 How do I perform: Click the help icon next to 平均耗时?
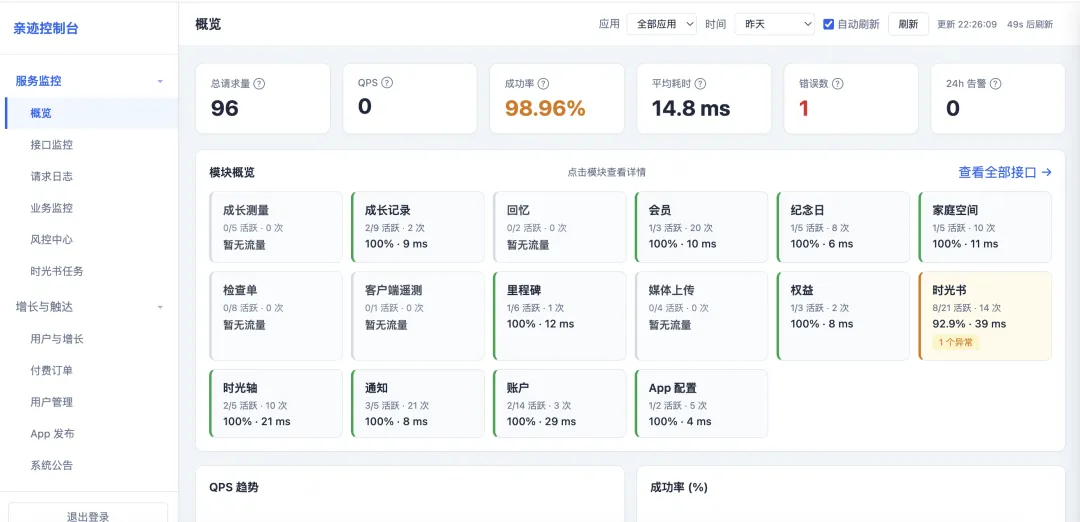[x=700, y=83]
